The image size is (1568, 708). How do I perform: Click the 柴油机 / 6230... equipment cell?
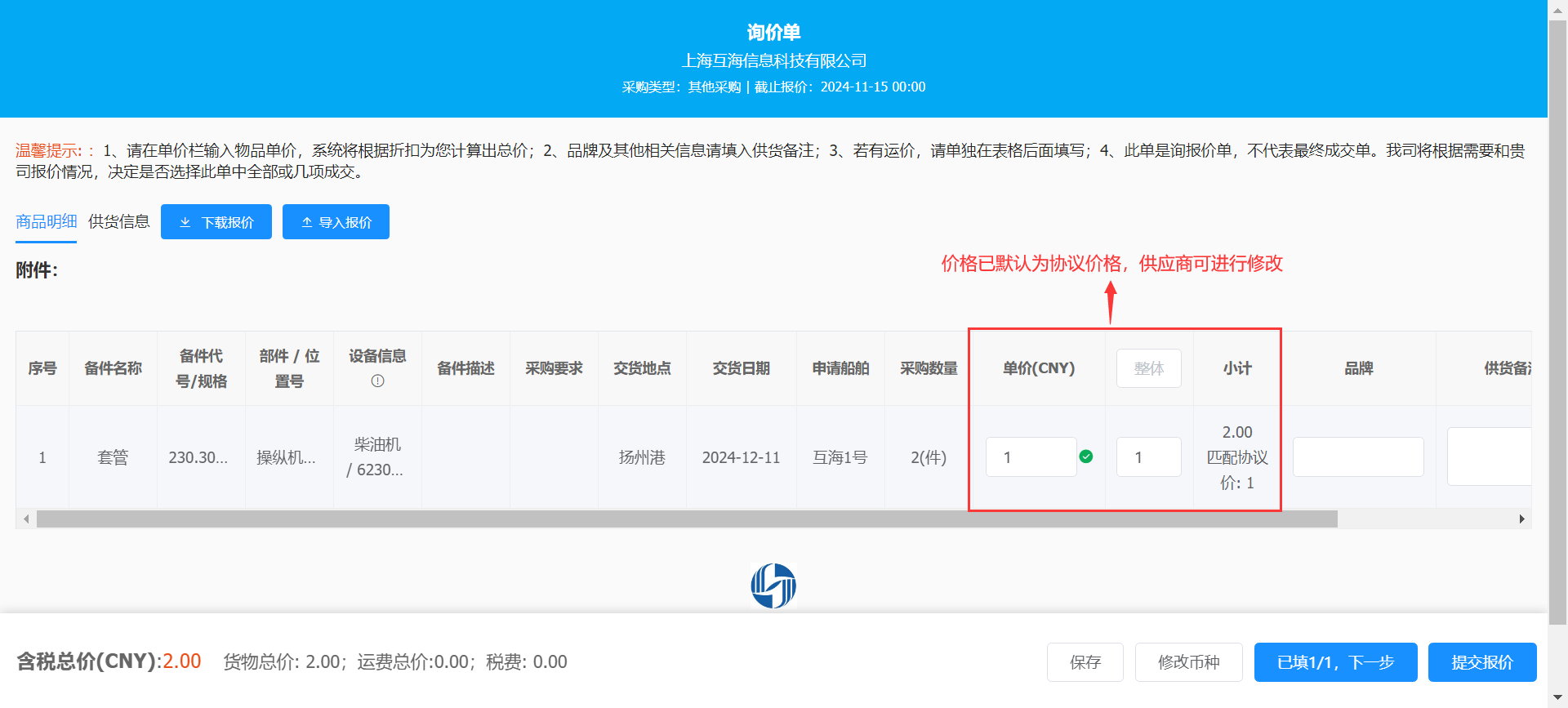click(377, 457)
